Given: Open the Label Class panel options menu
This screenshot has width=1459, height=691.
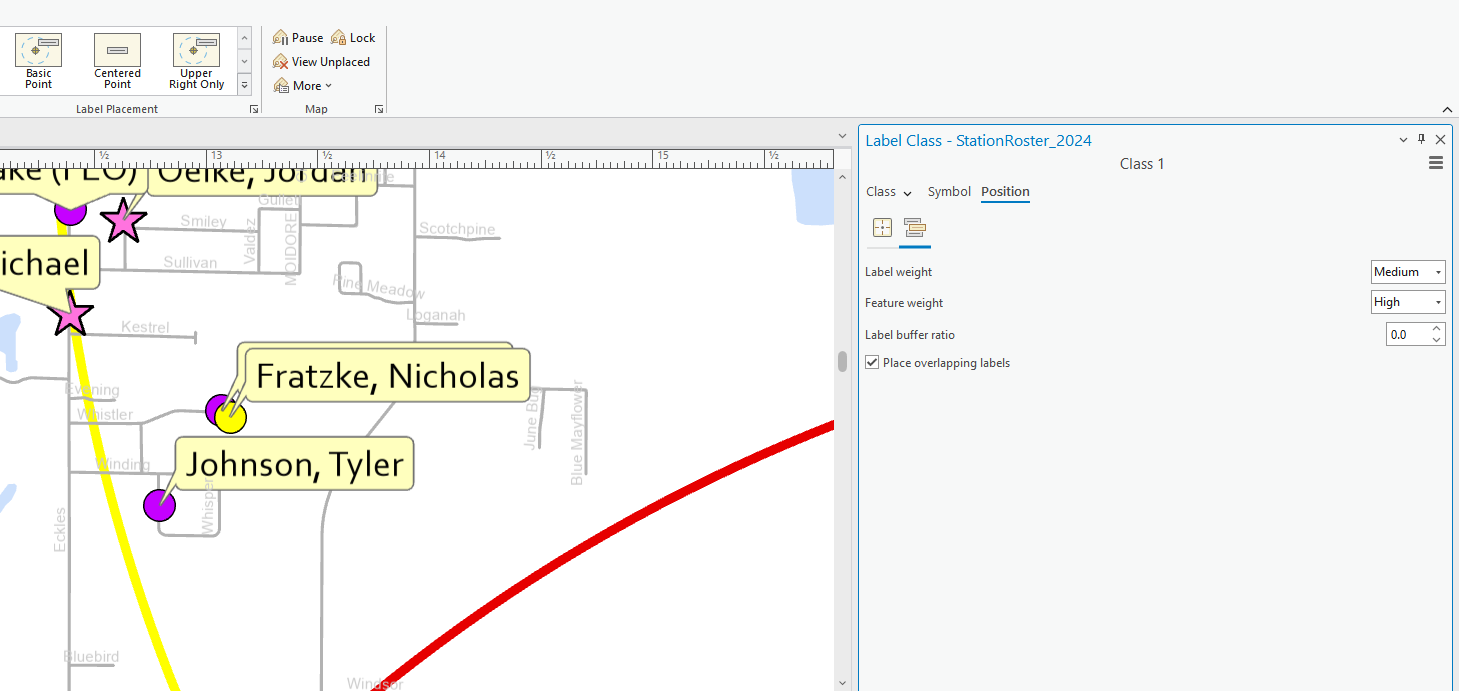Looking at the screenshot, I should [x=1436, y=162].
